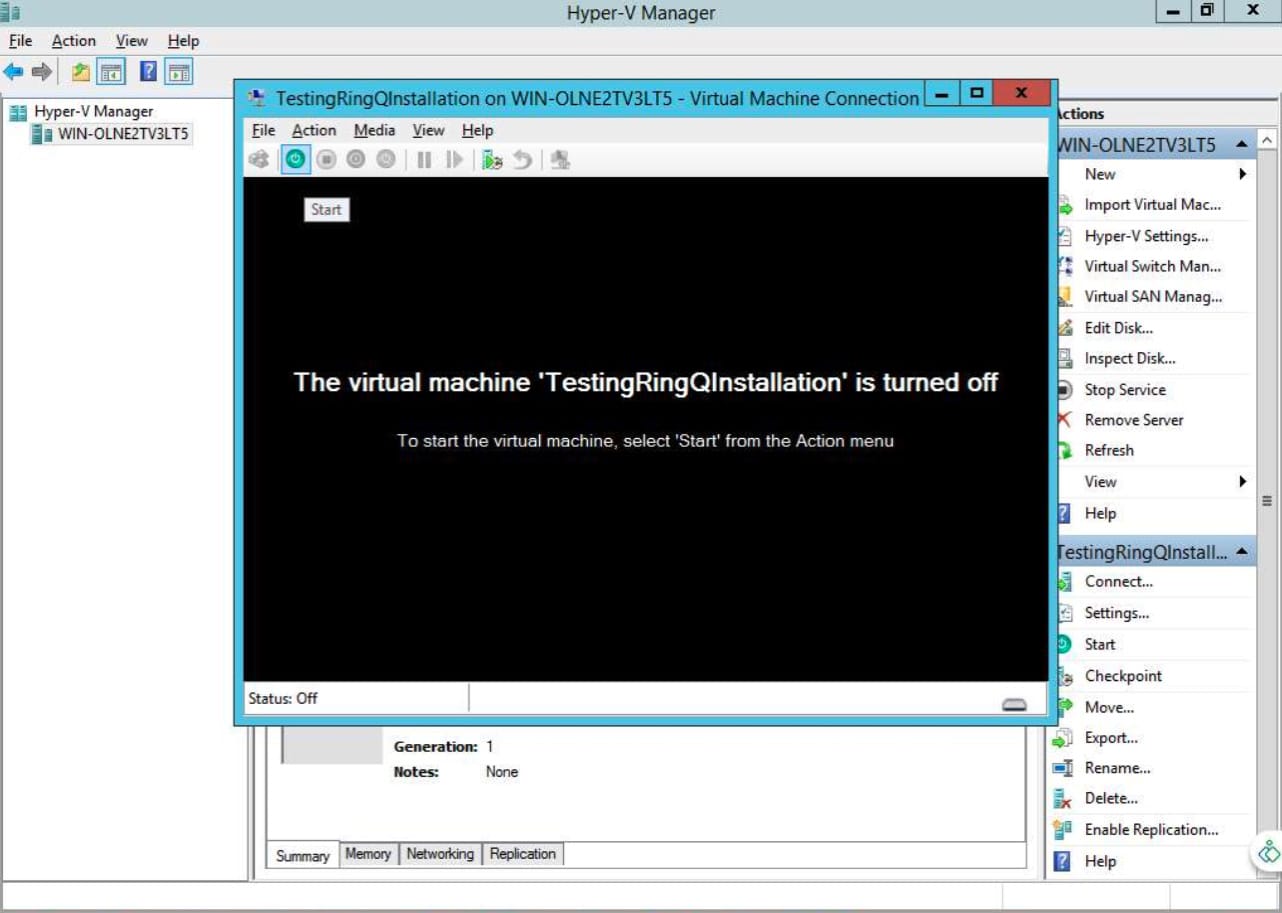1282x913 pixels.
Task: Expand the New submenu in Actions pane
Action: coord(1099,174)
